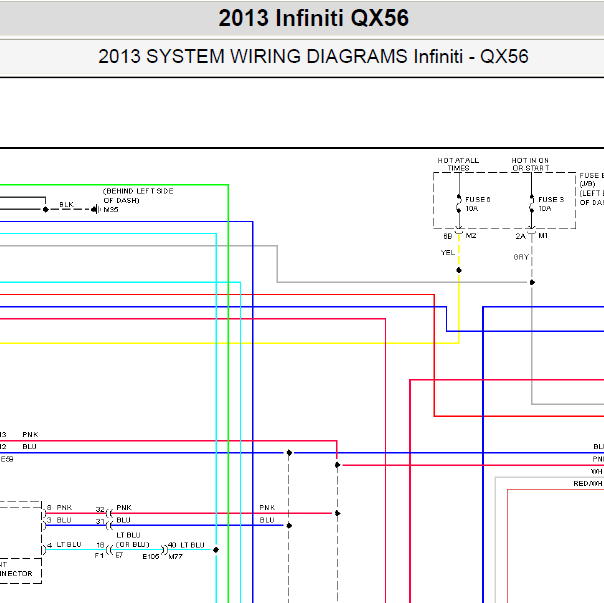Select the "M2" connector label
Image resolution: width=604 pixels, height=603 pixels.
coord(471,235)
